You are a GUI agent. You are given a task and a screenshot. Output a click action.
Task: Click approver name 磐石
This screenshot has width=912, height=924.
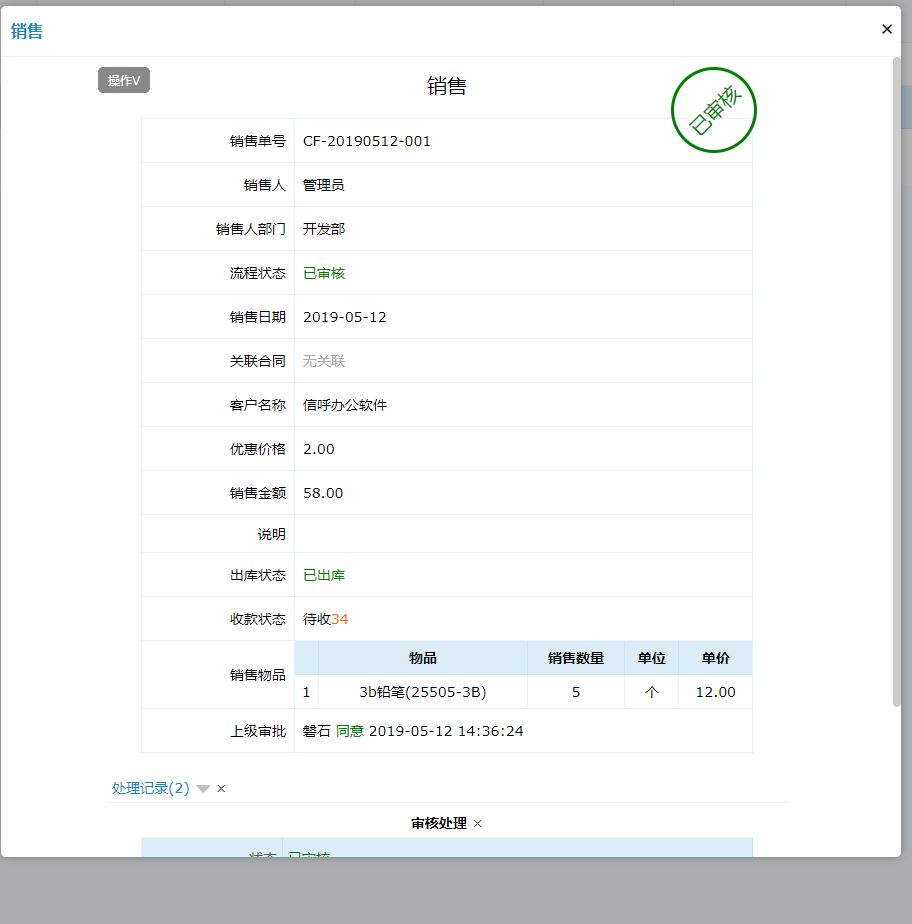coord(317,731)
